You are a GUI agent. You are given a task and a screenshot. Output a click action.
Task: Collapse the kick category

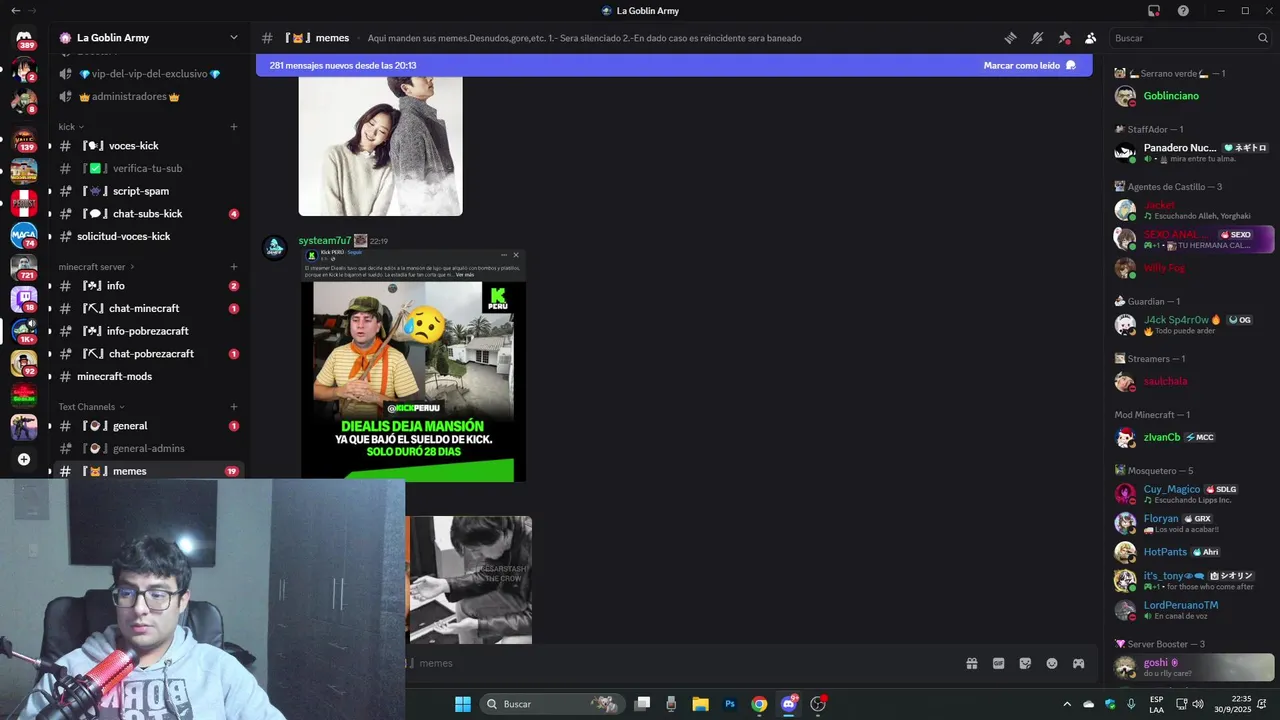(70, 127)
